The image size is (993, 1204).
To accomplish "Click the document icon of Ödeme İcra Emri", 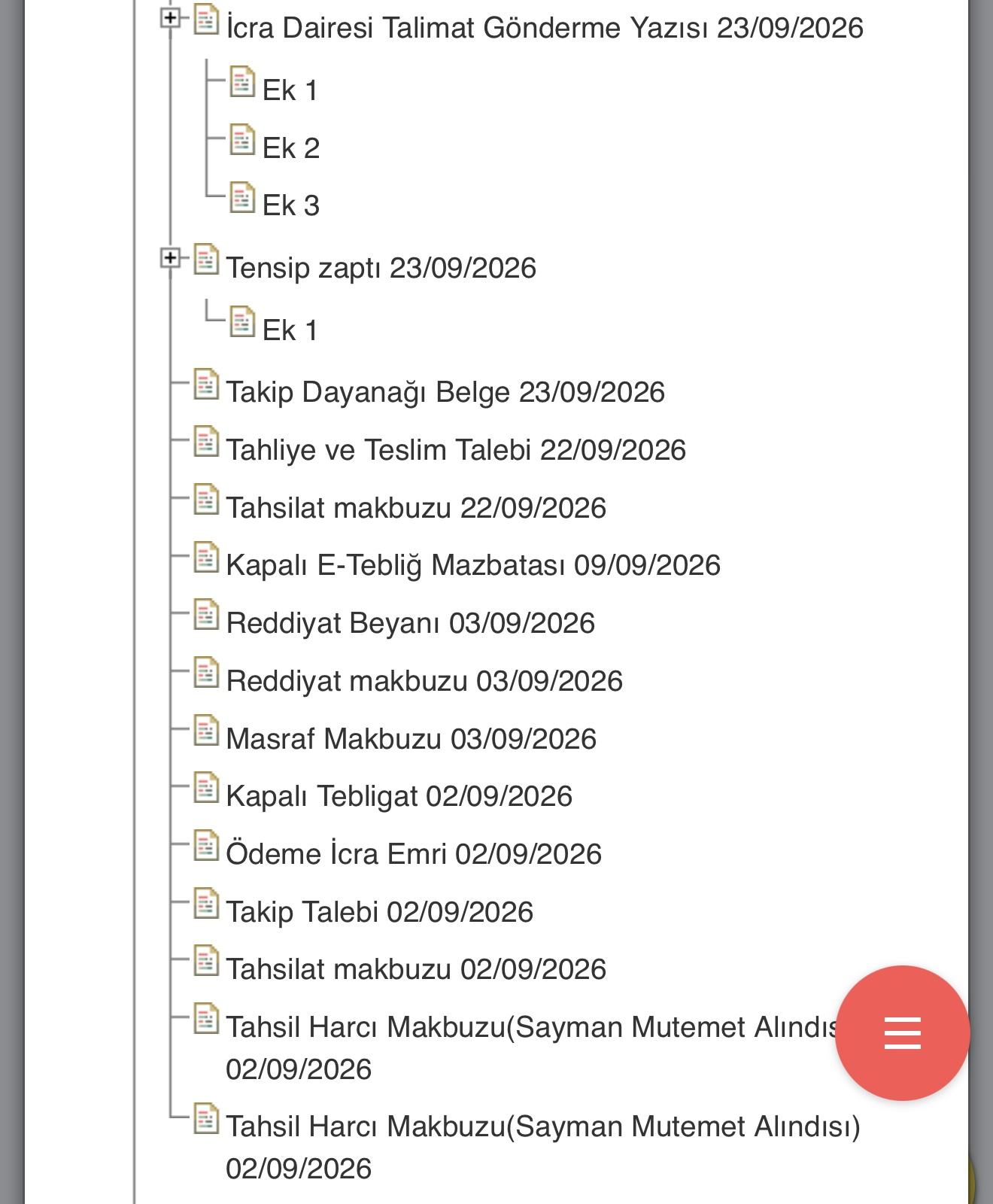I will click(x=206, y=846).
